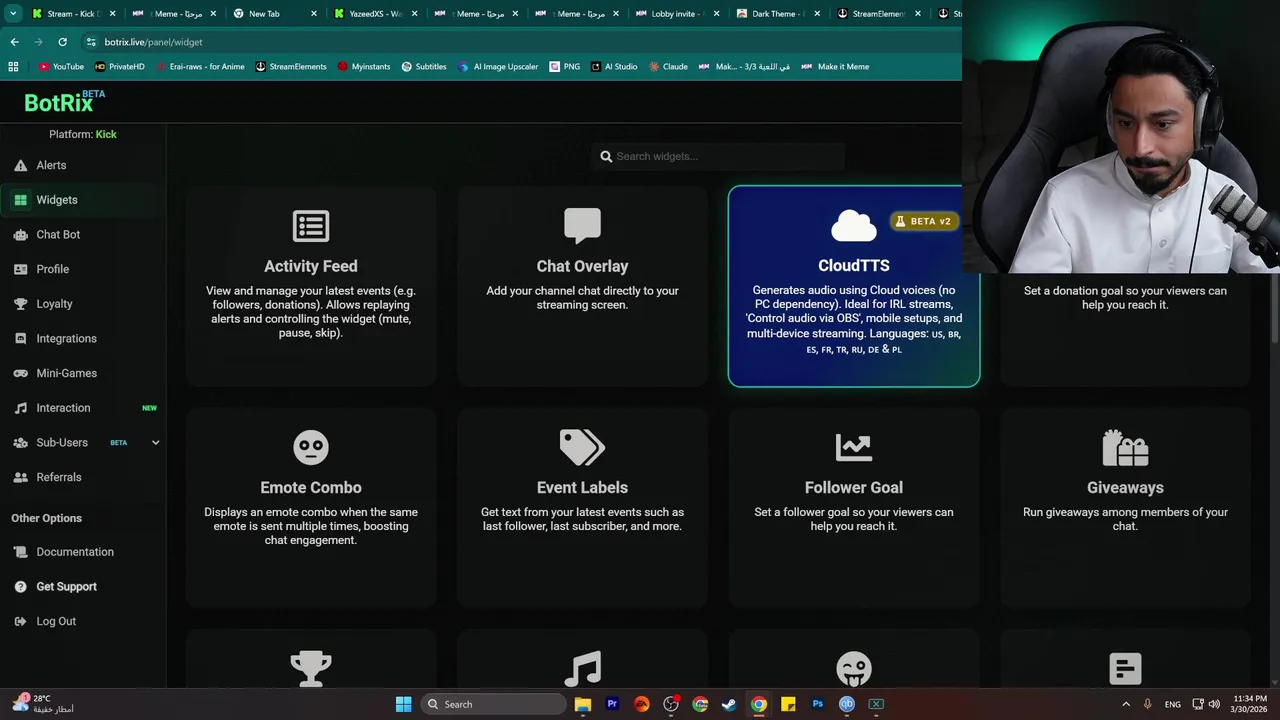Open the browser tab search dropdown
Viewport: 1280px width, 720px height.
[13, 14]
